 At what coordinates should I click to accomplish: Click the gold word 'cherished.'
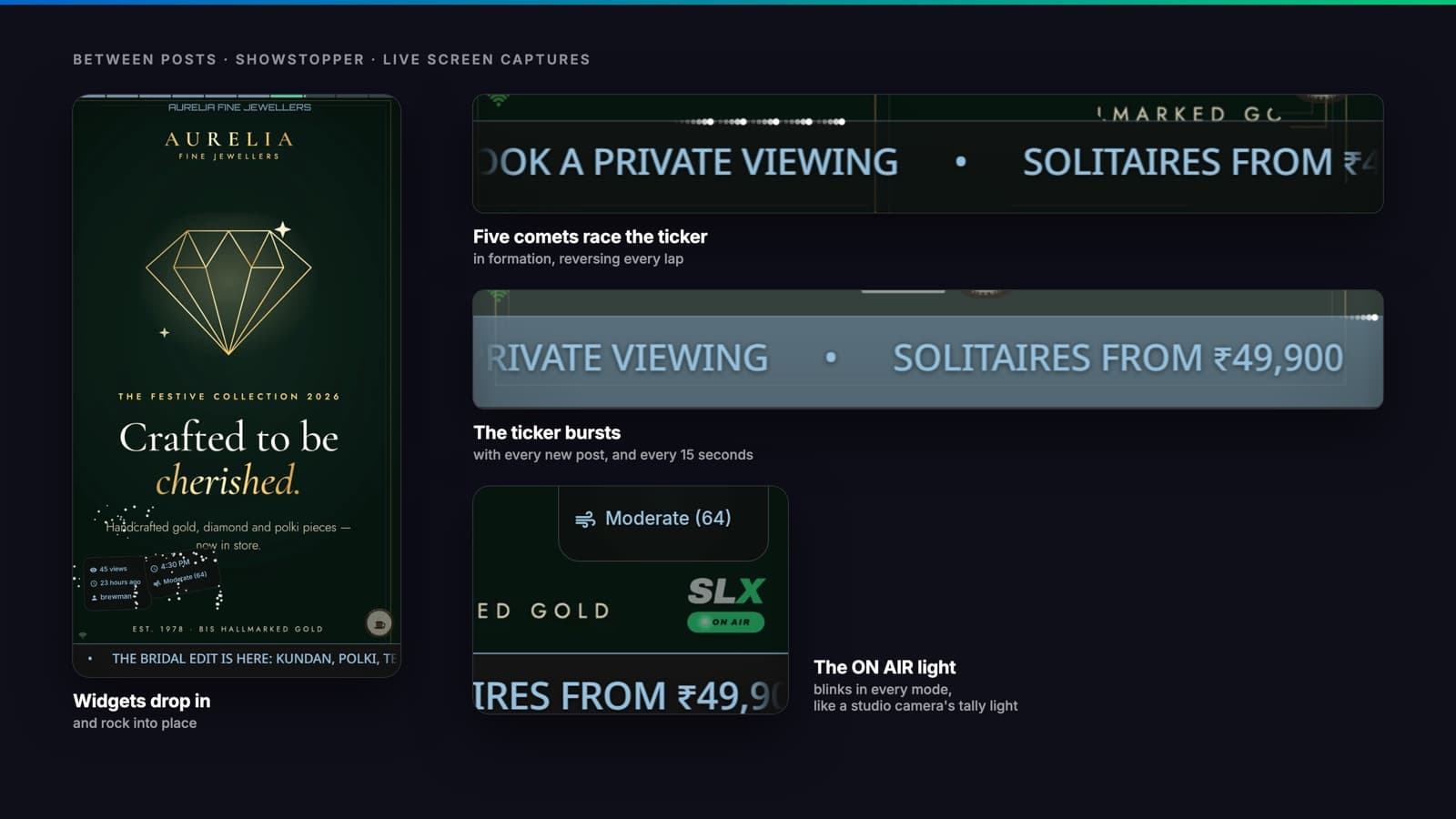point(227,480)
